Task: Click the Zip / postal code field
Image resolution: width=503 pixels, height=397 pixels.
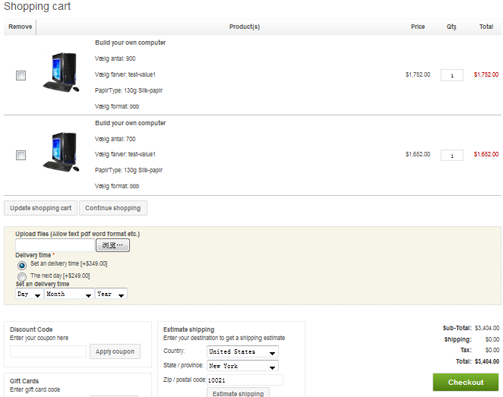Action: (x=245, y=380)
